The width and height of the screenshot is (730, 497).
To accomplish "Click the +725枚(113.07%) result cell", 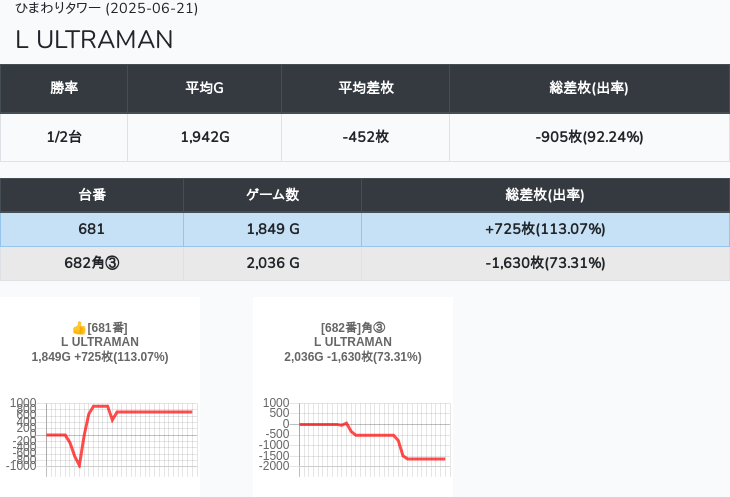I will 545,229.
